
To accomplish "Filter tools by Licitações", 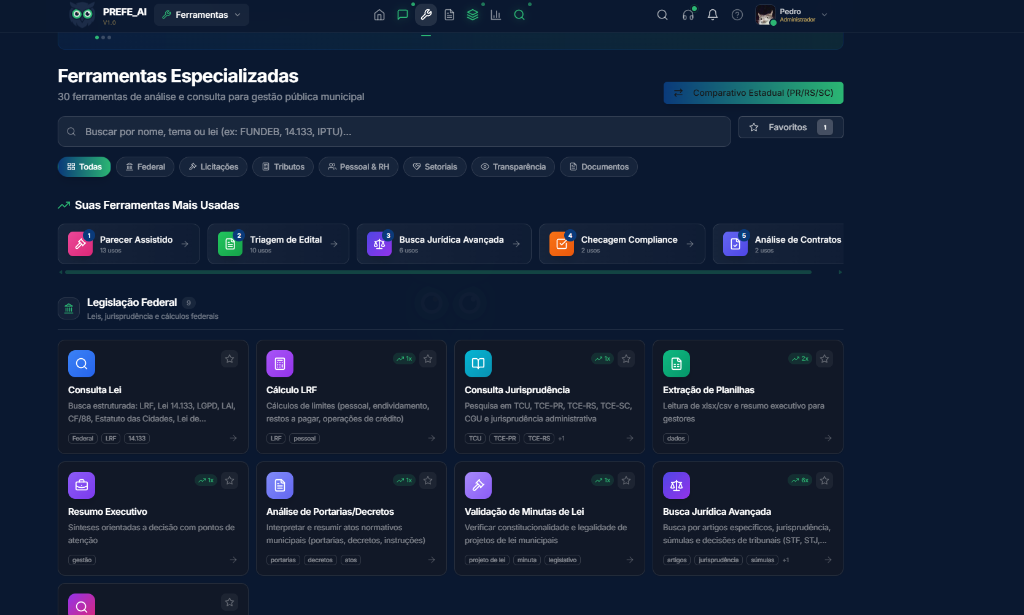I will tap(213, 166).
